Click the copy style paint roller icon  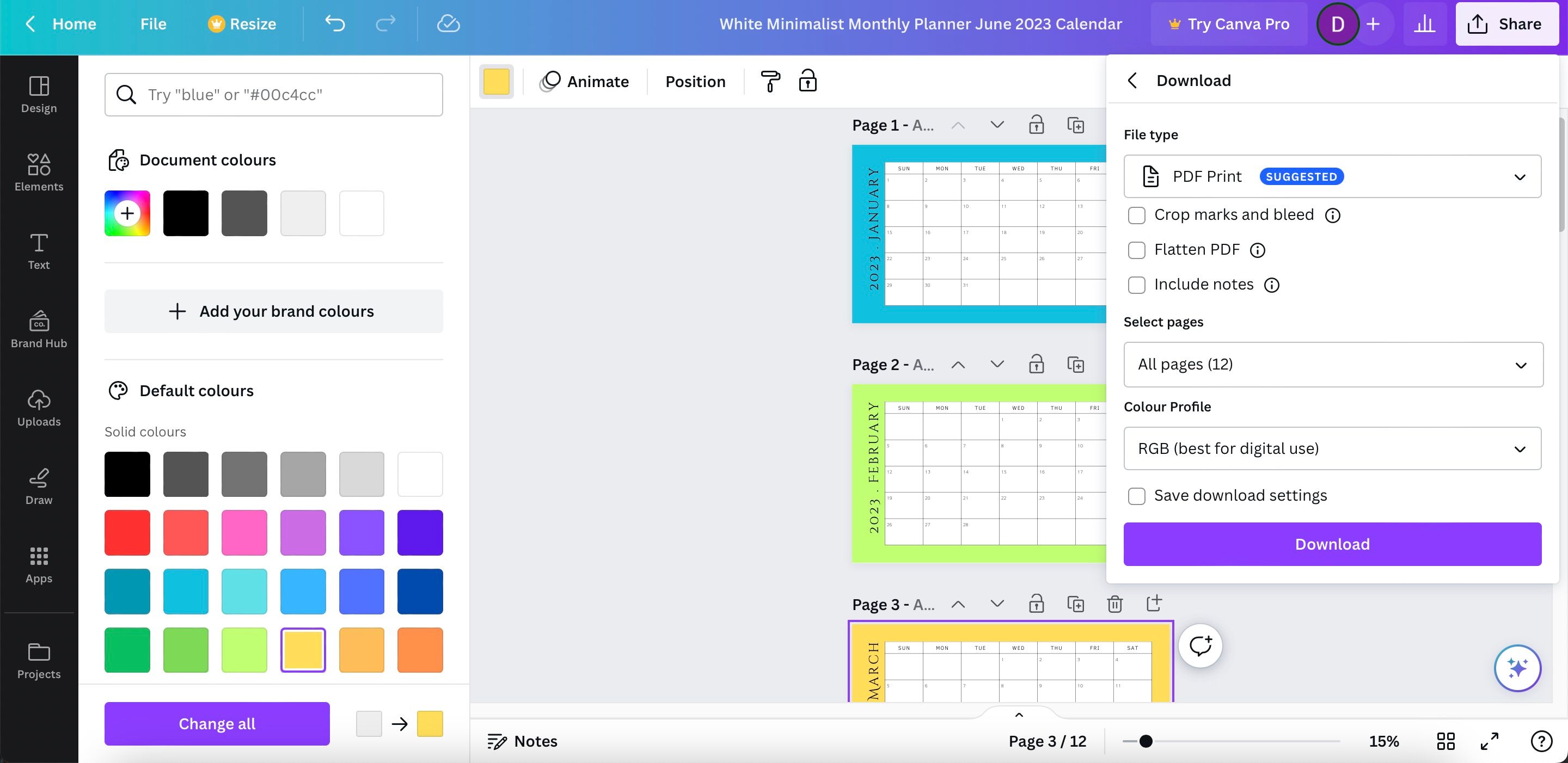770,81
